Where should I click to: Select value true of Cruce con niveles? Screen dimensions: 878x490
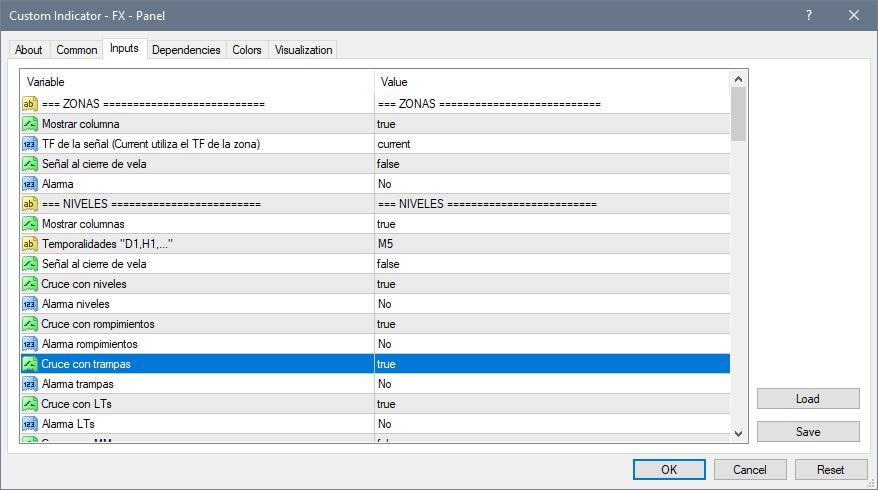[552, 284]
